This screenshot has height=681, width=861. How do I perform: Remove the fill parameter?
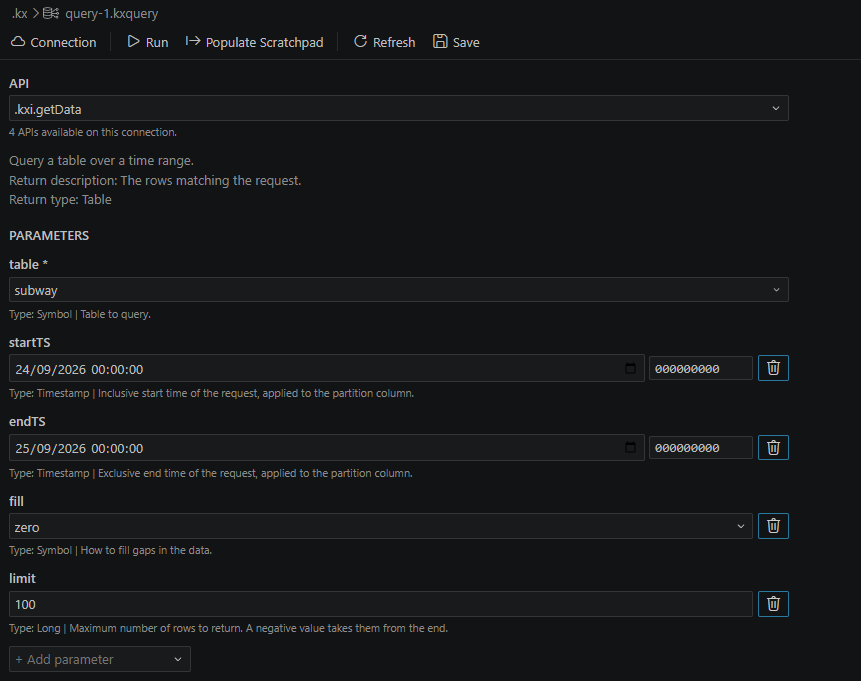click(773, 526)
